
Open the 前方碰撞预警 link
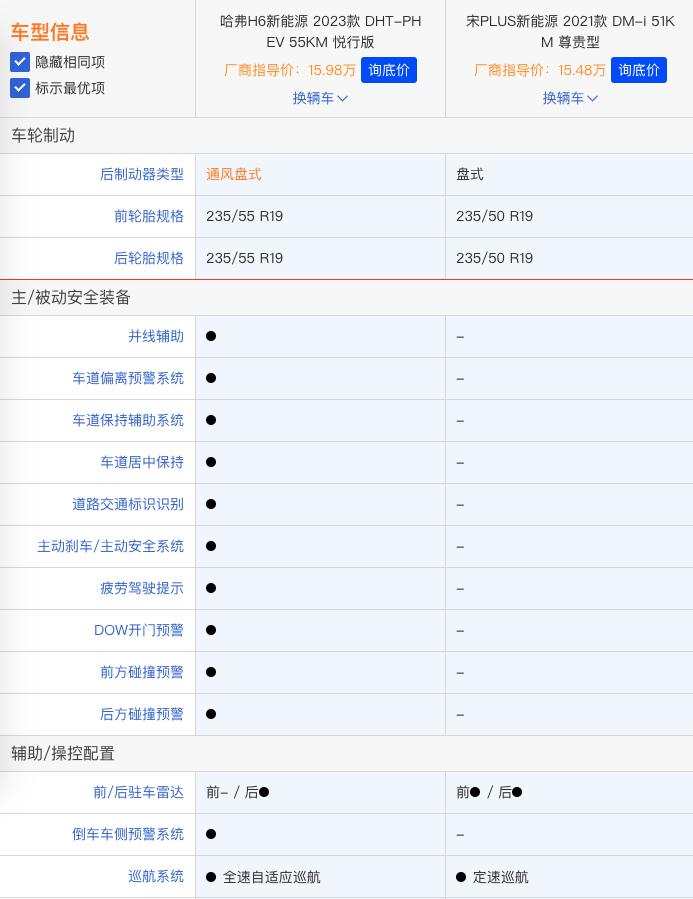coord(142,672)
